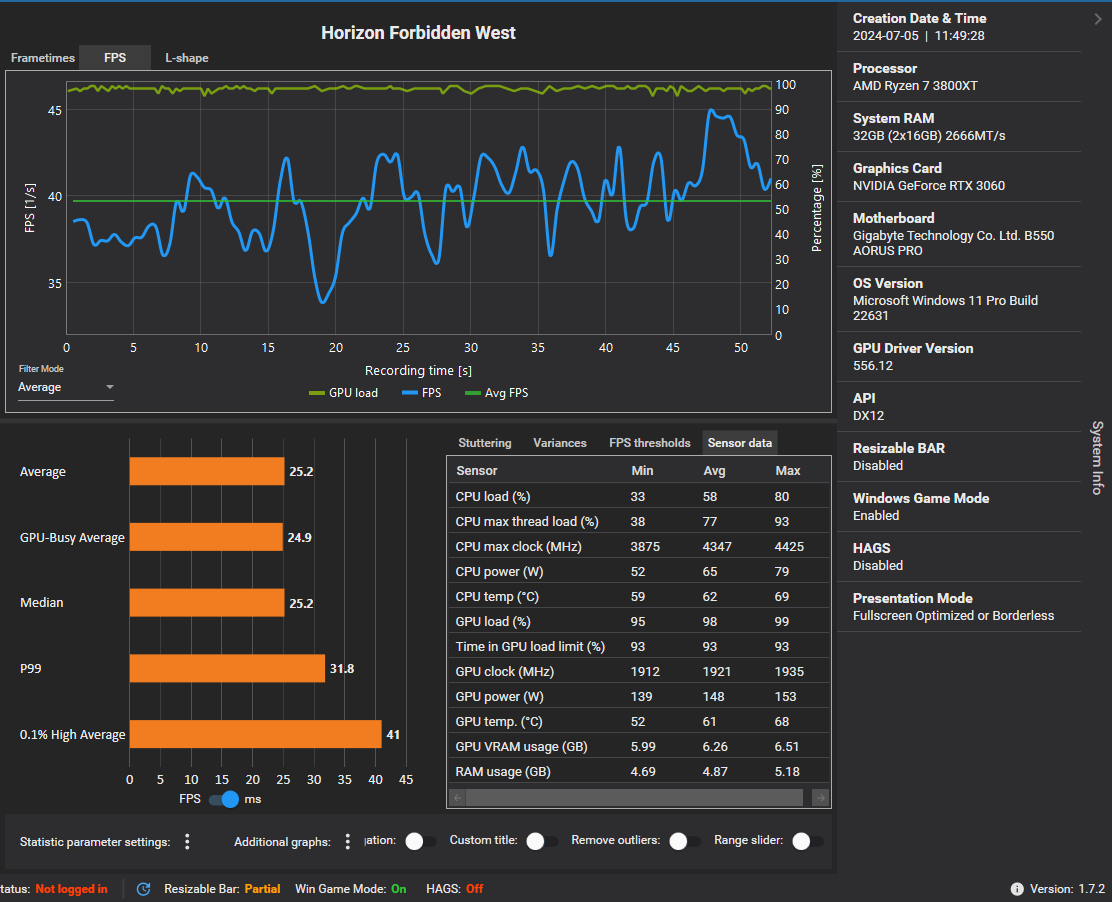Image resolution: width=1112 pixels, height=902 pixels.
Task: Click 'Horizon Forbidden West' chart title
Action: point(418,33)
